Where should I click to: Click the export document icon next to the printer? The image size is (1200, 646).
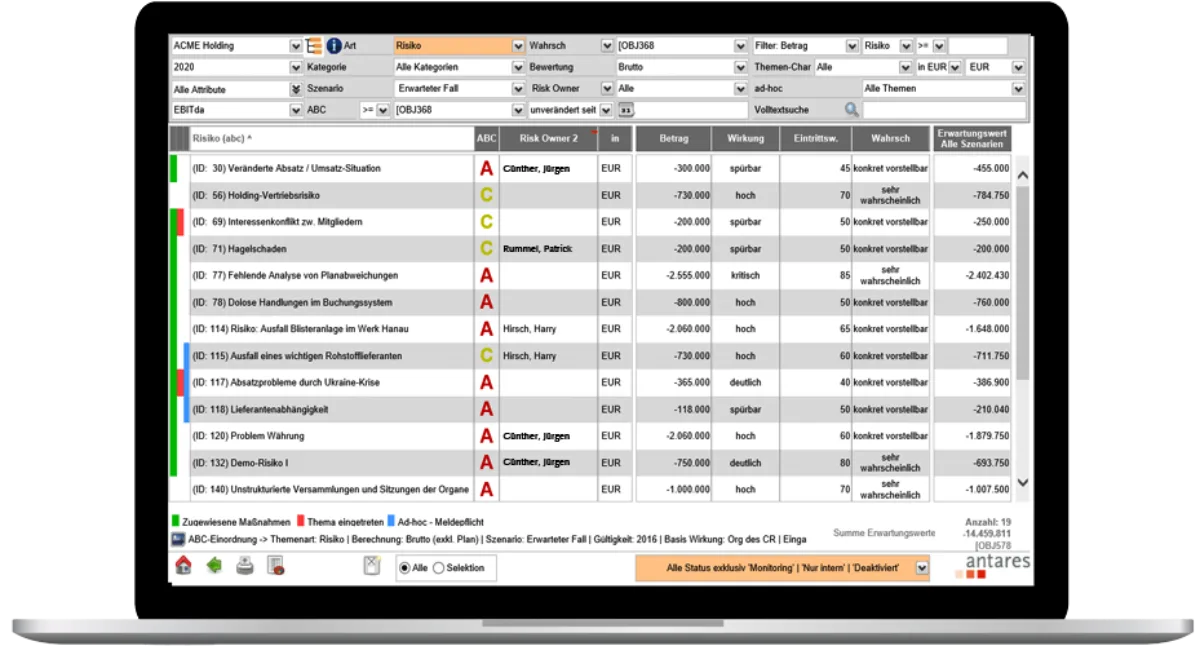pyautogui.click(x=276, y=567)
